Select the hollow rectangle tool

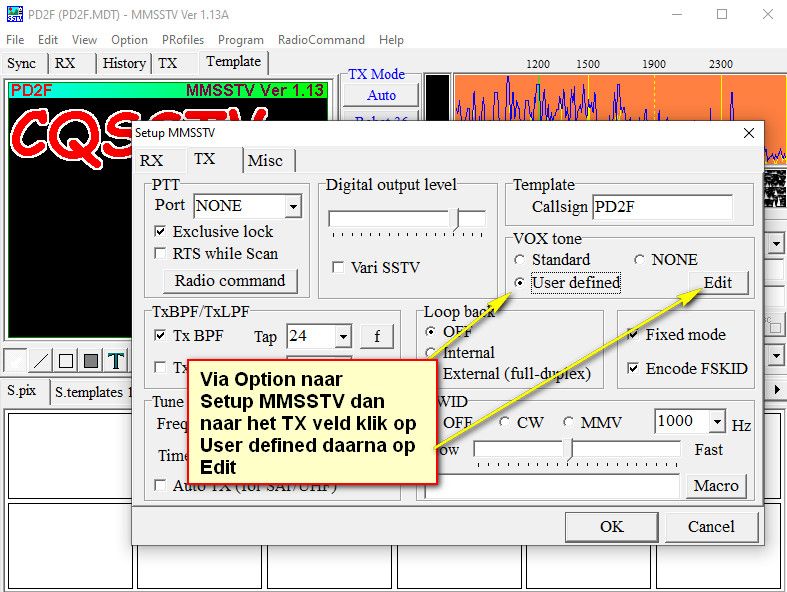pos(66,361)
